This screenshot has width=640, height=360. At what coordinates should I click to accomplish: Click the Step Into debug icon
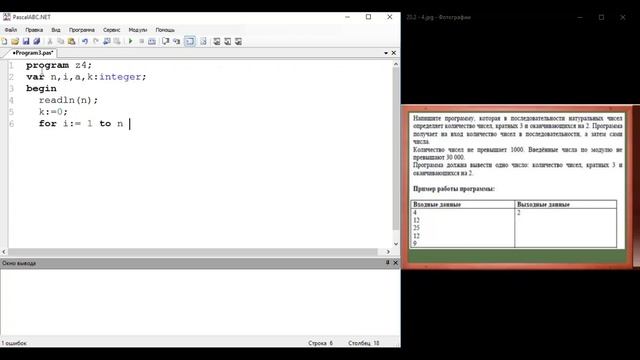coord(176,41)
